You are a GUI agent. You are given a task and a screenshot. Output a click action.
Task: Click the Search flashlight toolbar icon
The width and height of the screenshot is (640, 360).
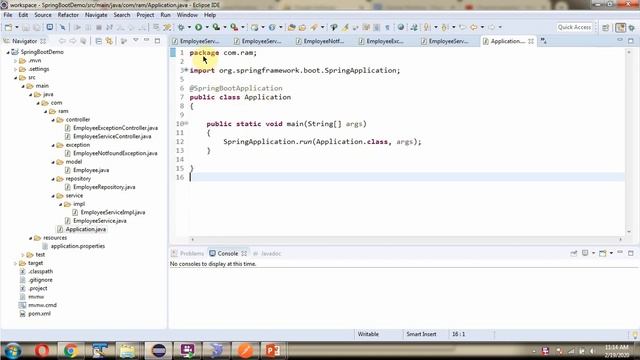(313, 27)
